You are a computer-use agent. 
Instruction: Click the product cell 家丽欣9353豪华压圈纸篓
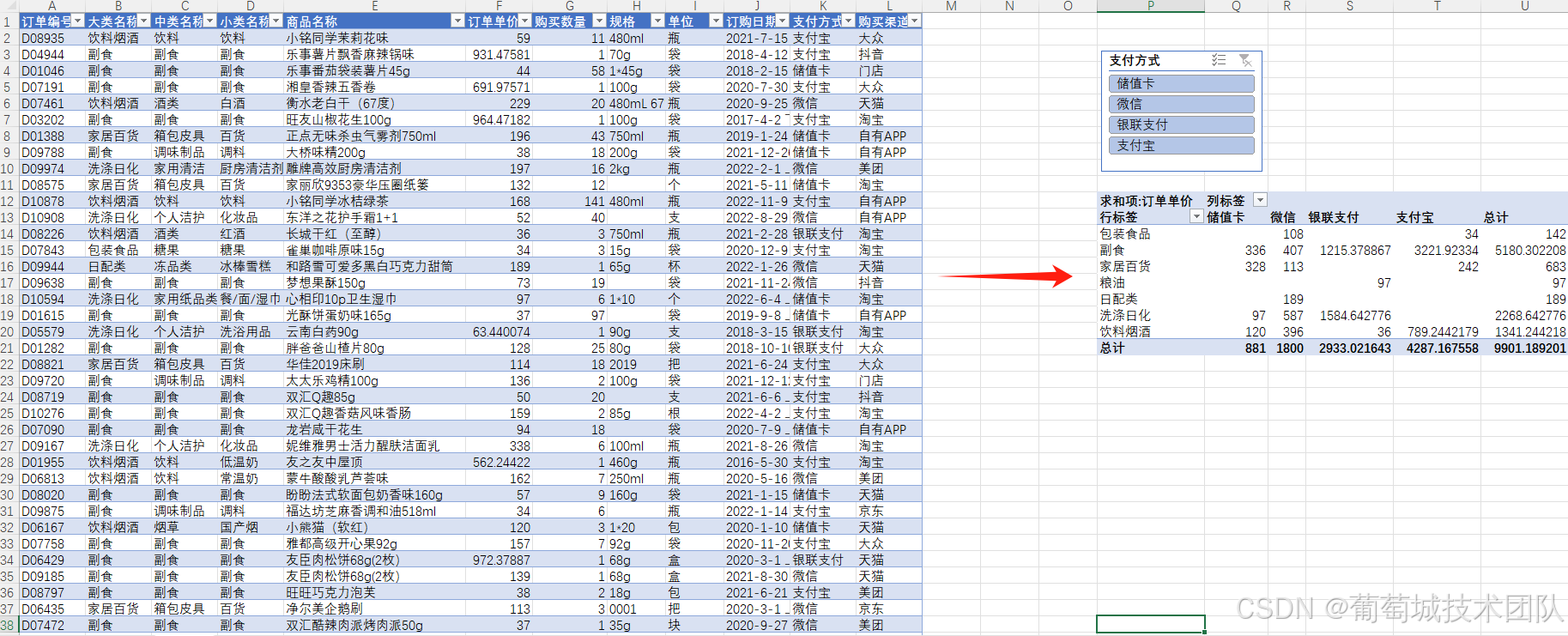(374, 185)
